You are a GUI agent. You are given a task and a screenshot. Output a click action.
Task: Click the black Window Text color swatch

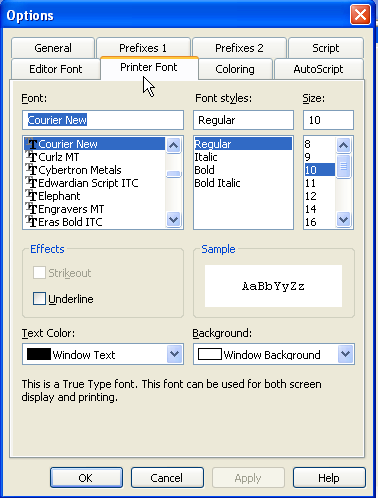(x=39, y=354)
